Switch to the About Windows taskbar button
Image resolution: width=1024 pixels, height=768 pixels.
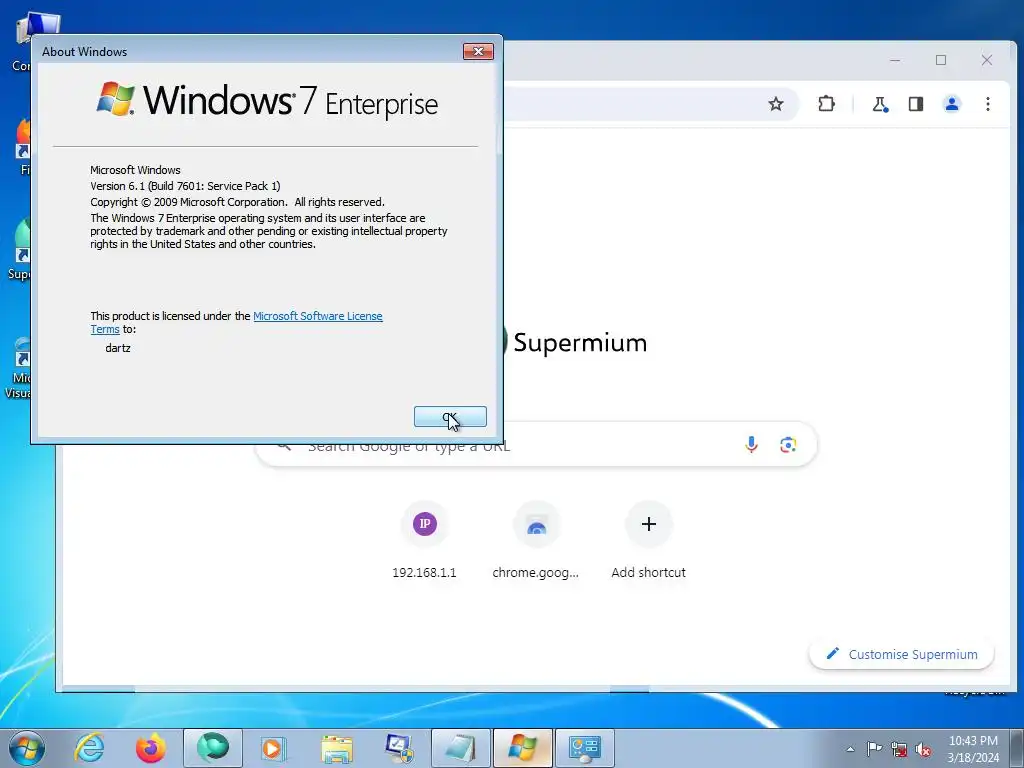(523, 748)
